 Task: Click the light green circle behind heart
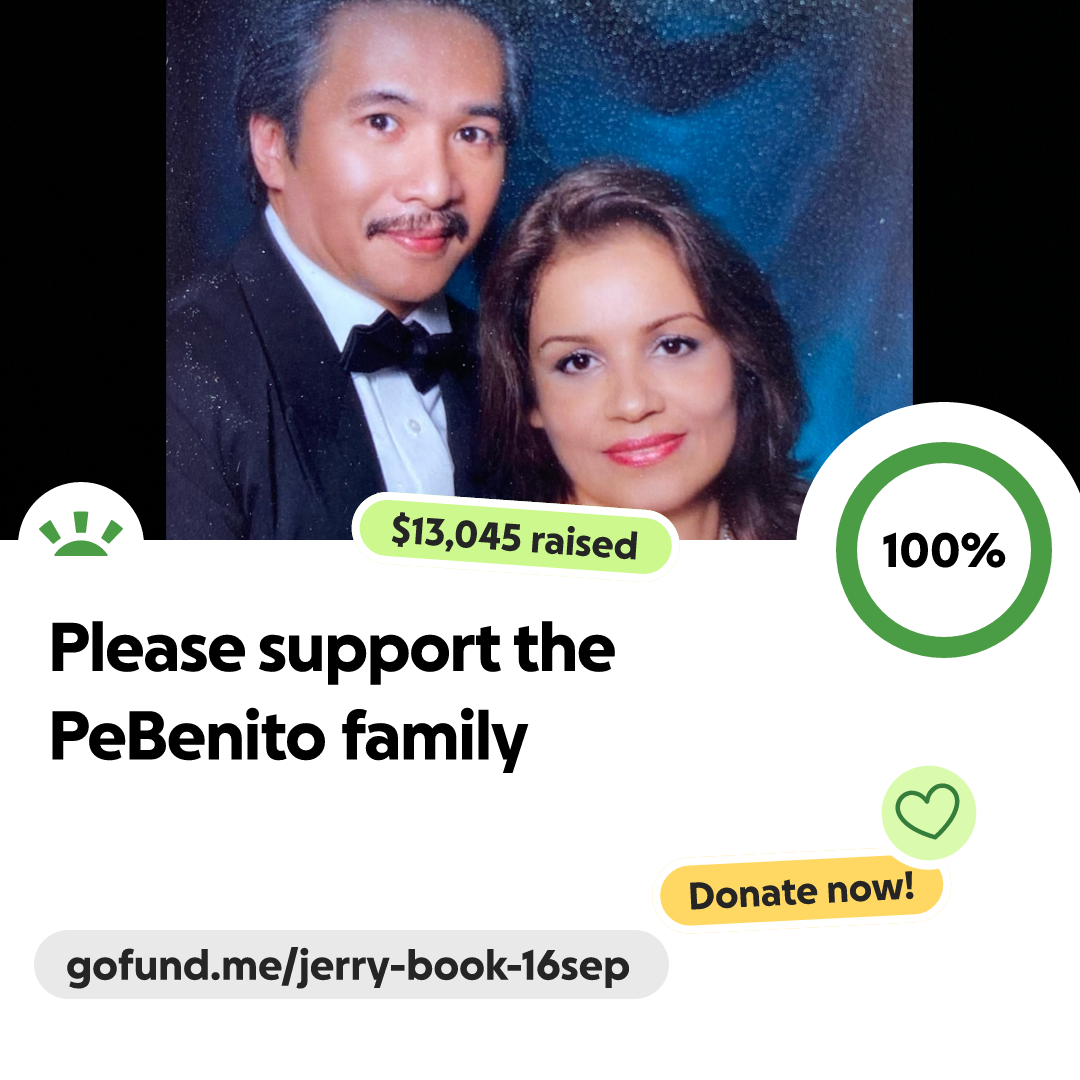pos(928,813)
